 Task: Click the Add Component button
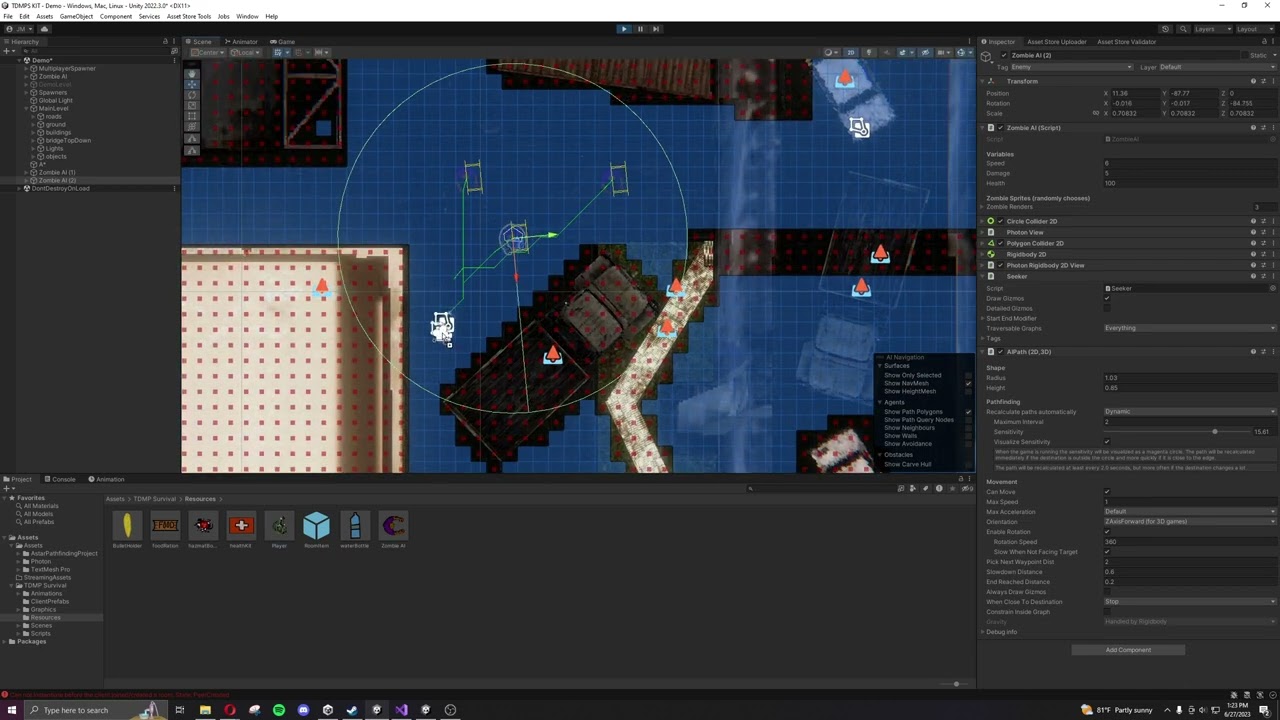tap(1128, 650)
